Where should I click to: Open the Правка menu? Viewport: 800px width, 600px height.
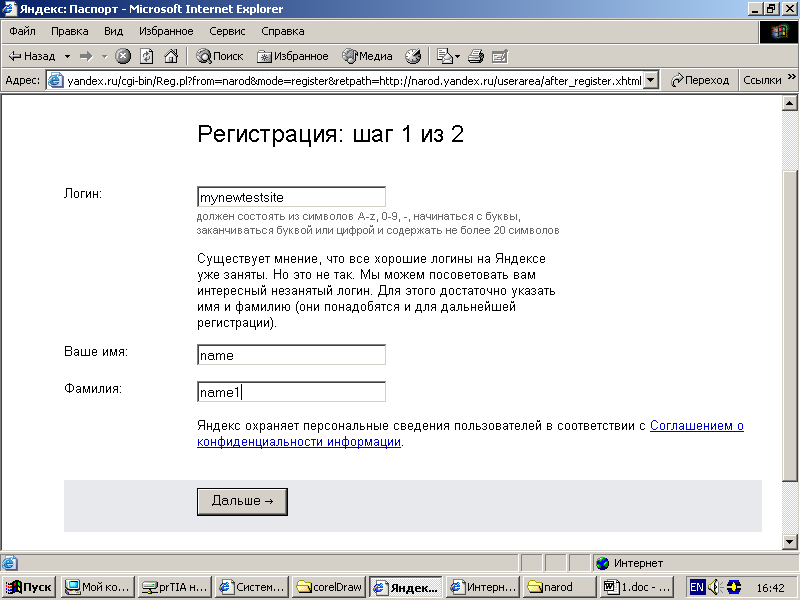(x=69, y=31)
